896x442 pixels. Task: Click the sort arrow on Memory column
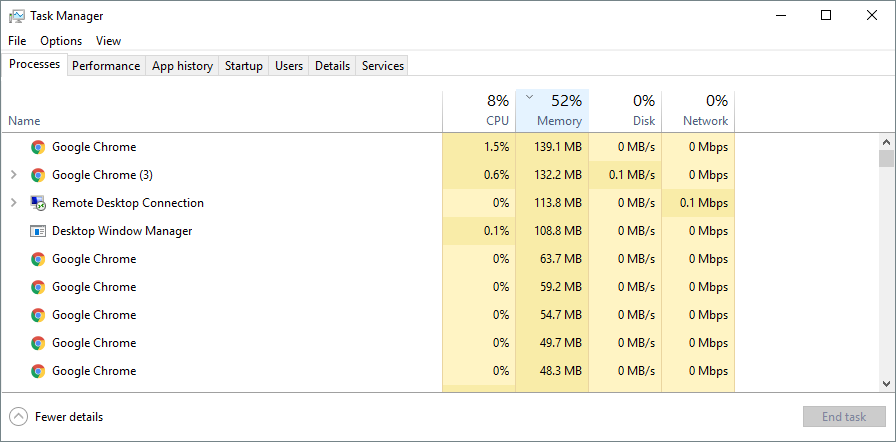pos(529,97)
